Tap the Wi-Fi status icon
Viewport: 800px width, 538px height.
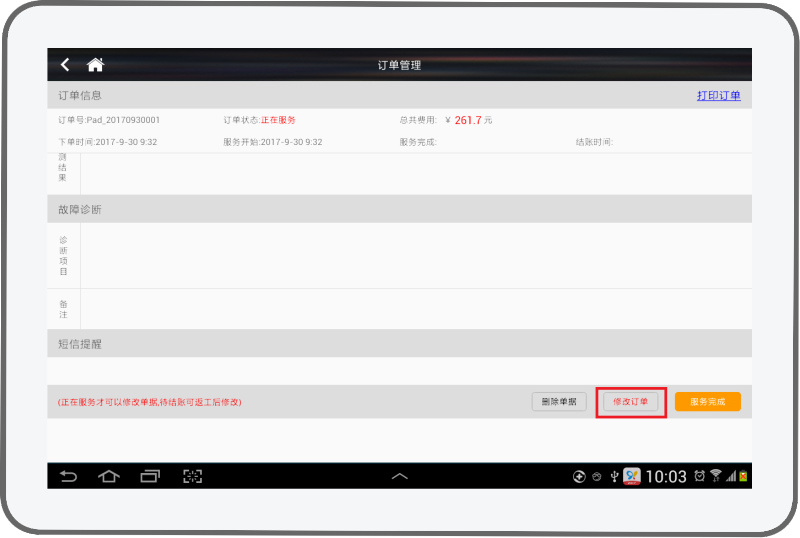[716, 476]
